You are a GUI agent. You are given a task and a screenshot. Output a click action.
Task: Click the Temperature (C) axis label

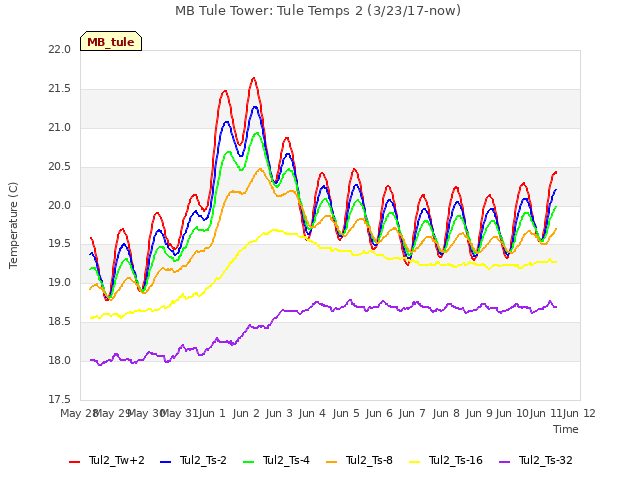[x=13, y=225]
